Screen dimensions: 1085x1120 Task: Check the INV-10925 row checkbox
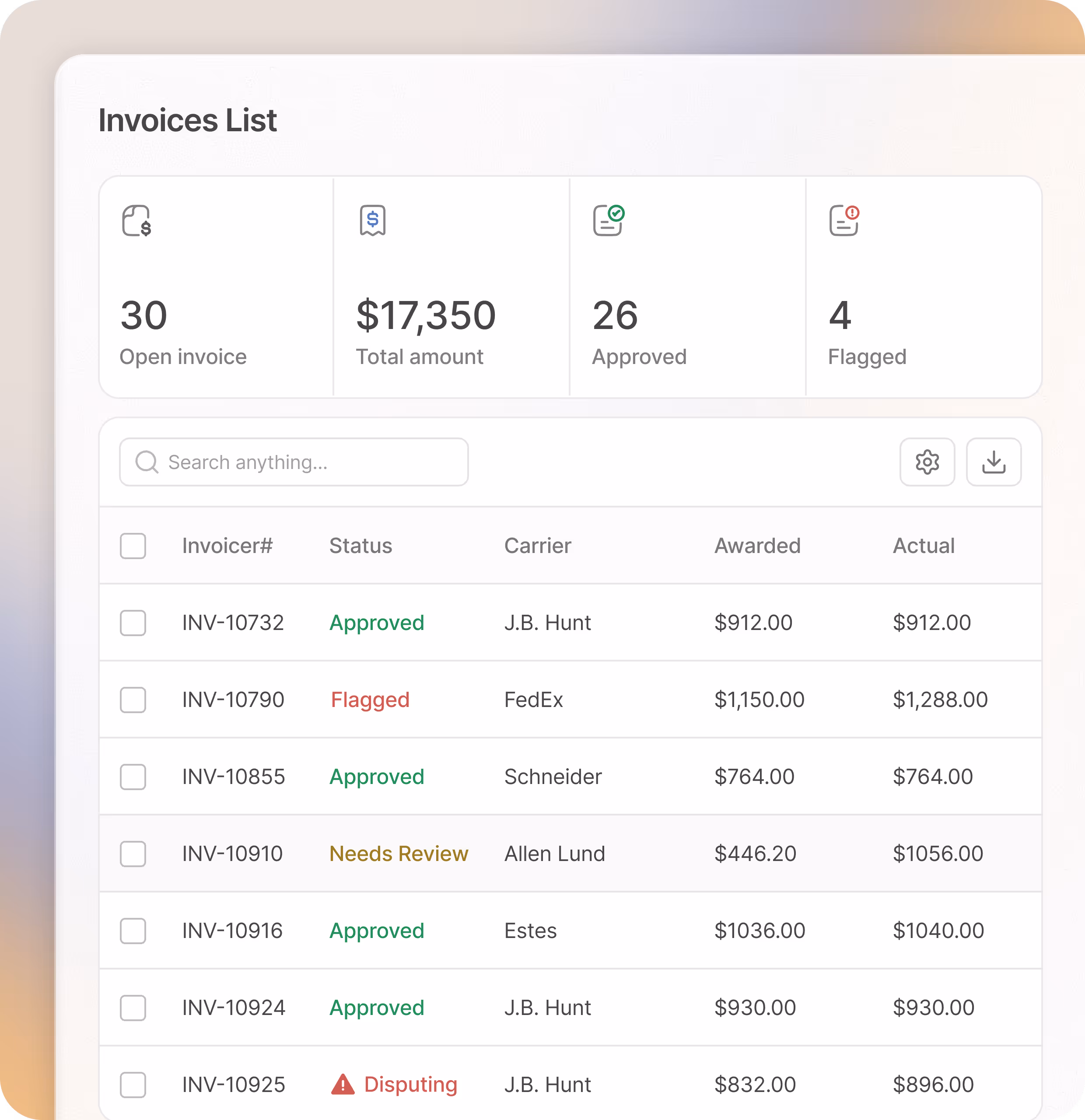pos(133,1084)
